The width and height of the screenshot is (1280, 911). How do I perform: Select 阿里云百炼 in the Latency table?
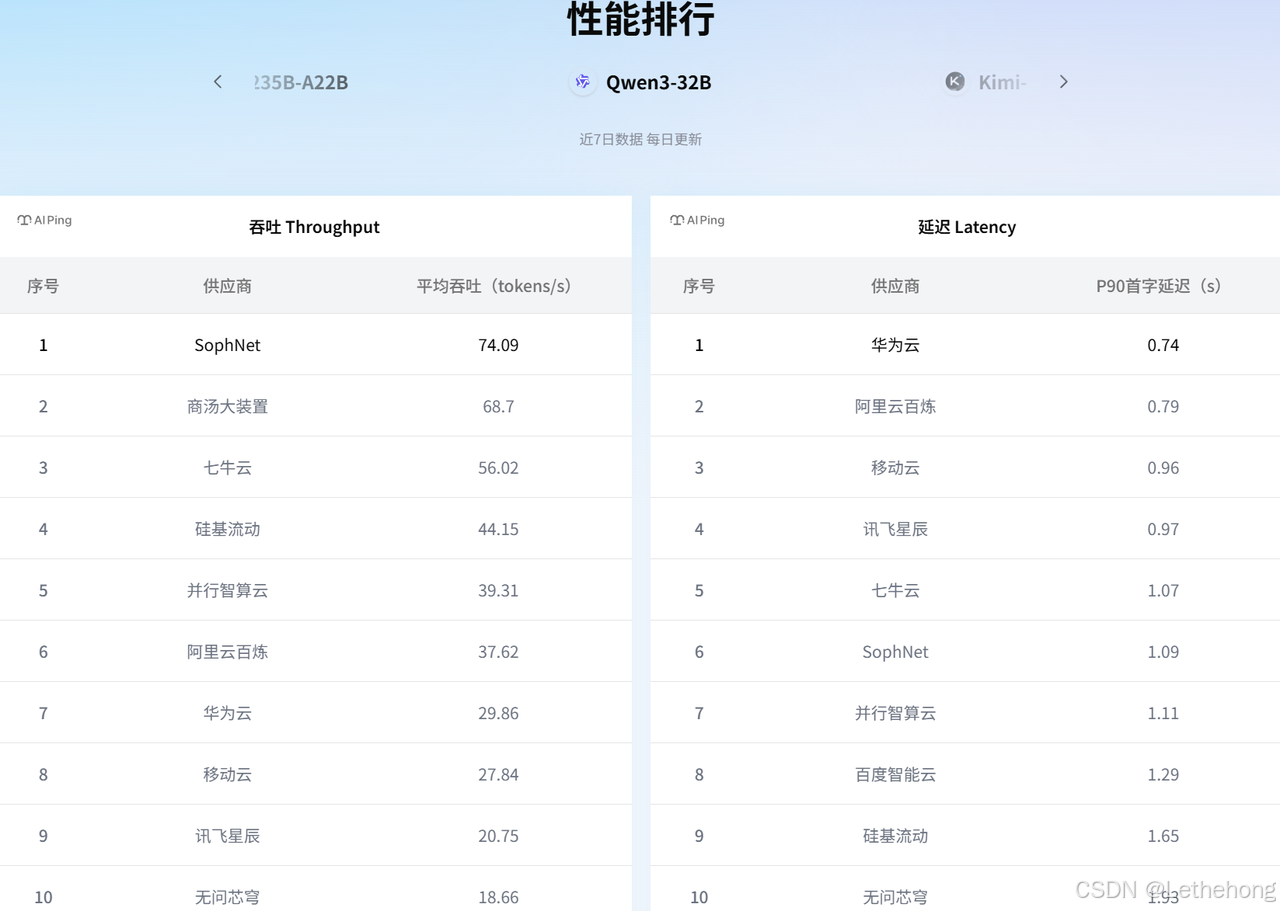[895, 406]
